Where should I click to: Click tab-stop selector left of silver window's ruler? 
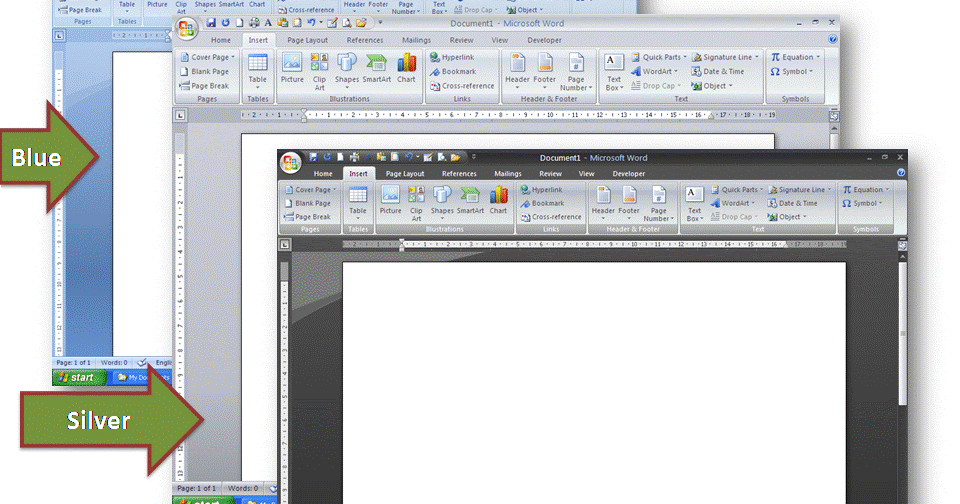[180, 115]
